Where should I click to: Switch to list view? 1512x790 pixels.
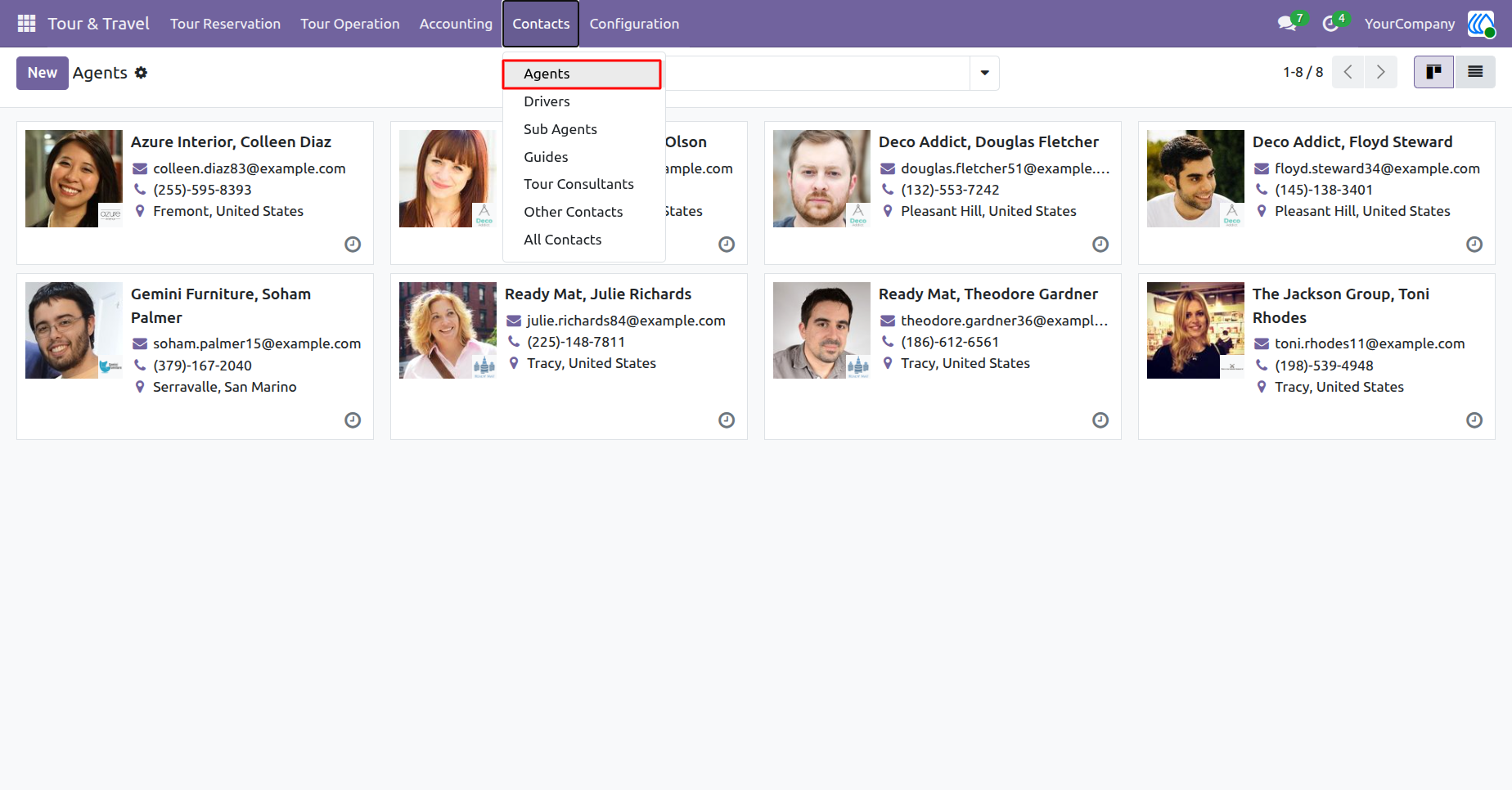tap(1475, 72)
